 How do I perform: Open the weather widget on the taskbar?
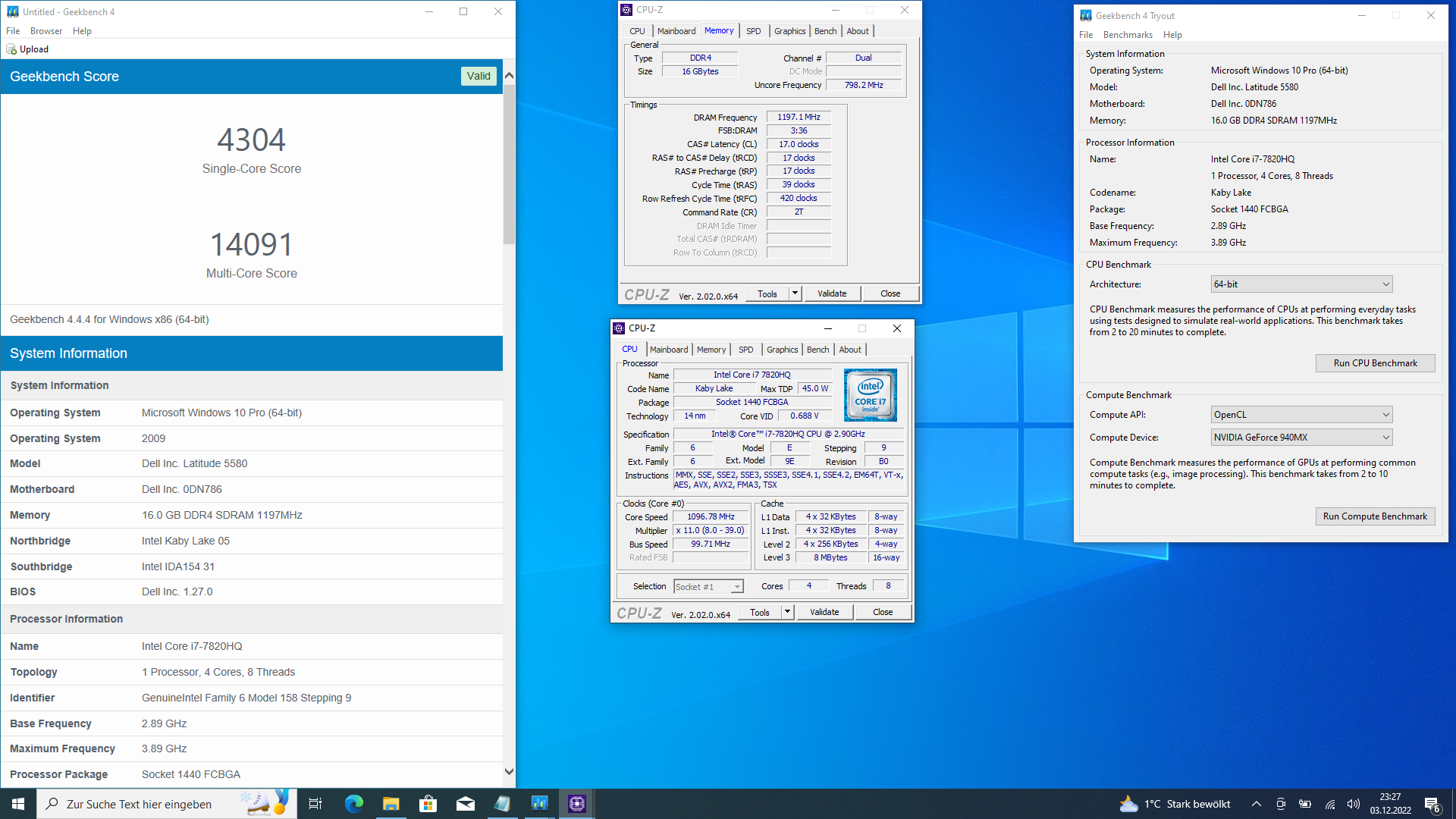coord(1175,804)
